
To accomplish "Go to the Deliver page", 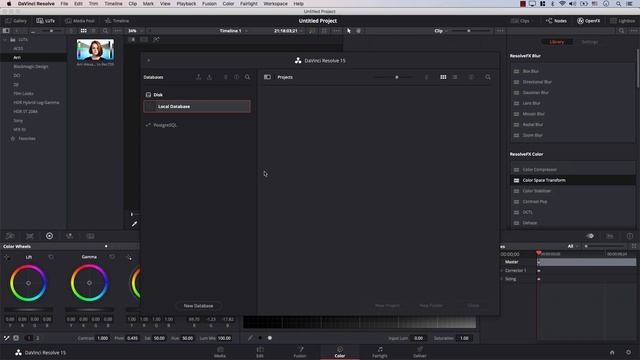I will 420,352.
